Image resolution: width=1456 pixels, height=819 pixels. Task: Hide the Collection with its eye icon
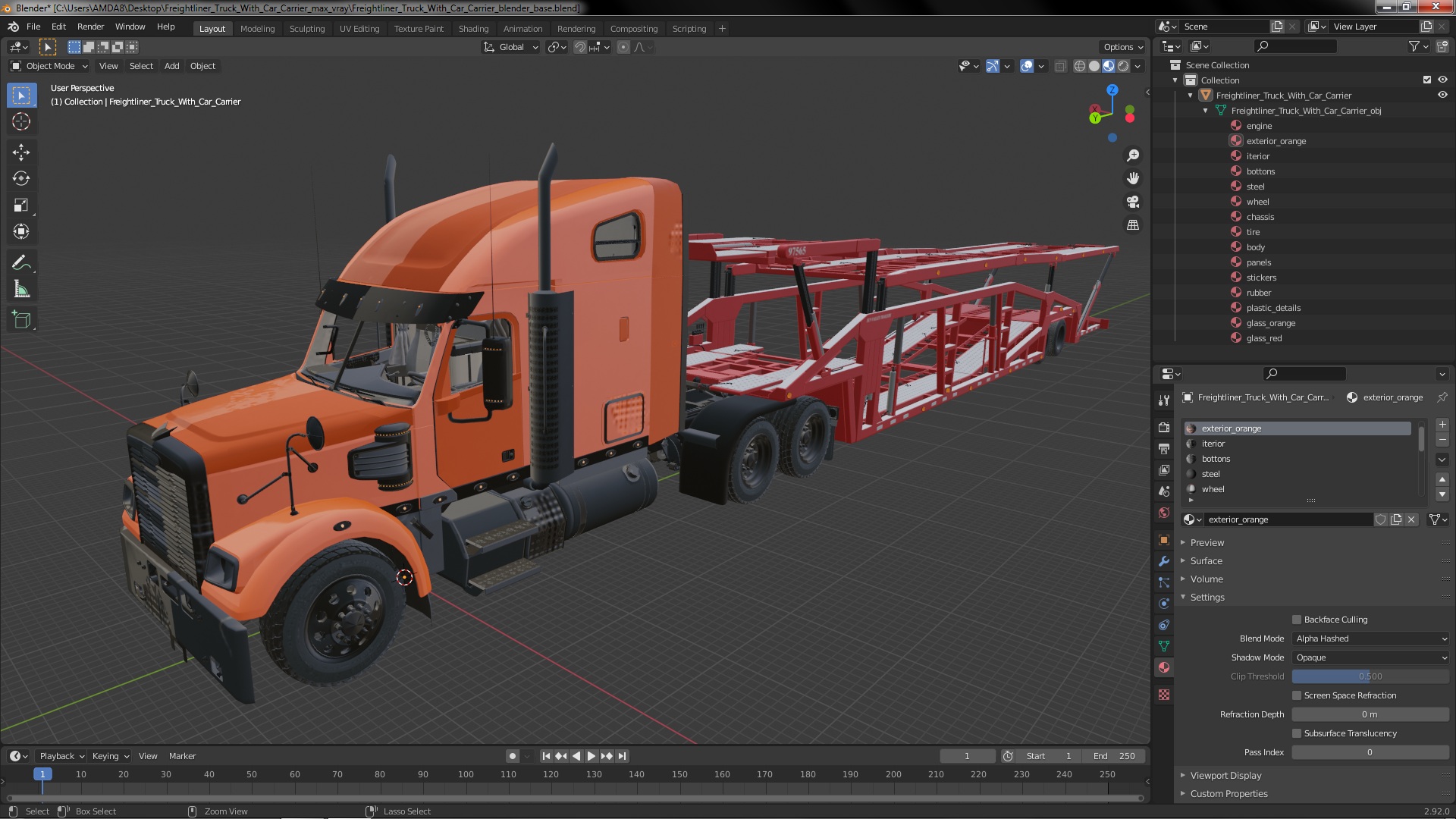pyautogui.click(x=1442, y=80)
